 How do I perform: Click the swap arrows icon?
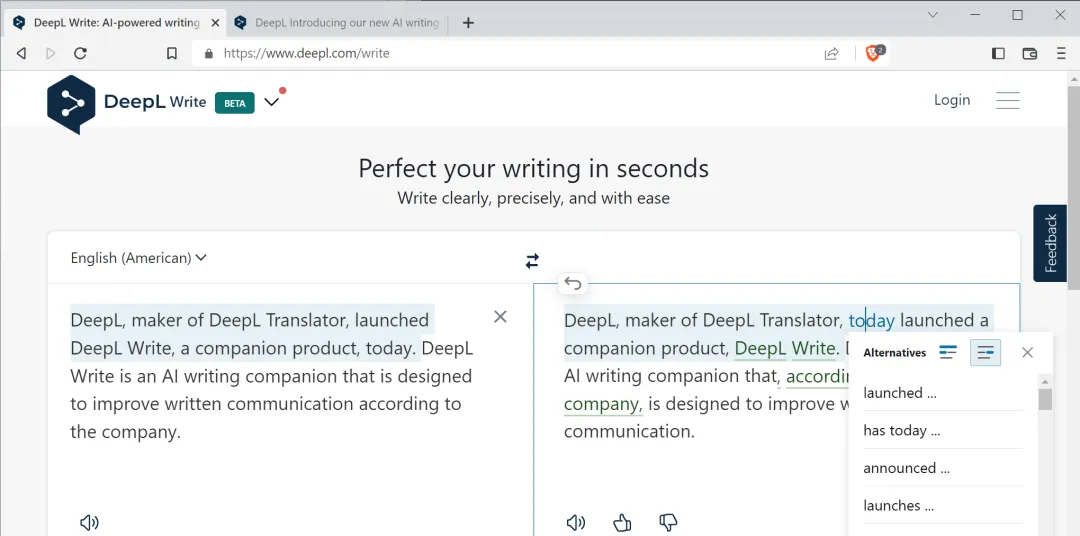click(x=532, y=261)
